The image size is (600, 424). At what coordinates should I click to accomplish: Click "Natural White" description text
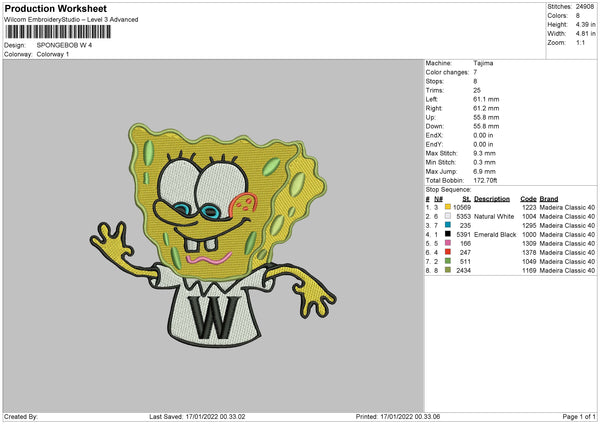tap(494, 217)
